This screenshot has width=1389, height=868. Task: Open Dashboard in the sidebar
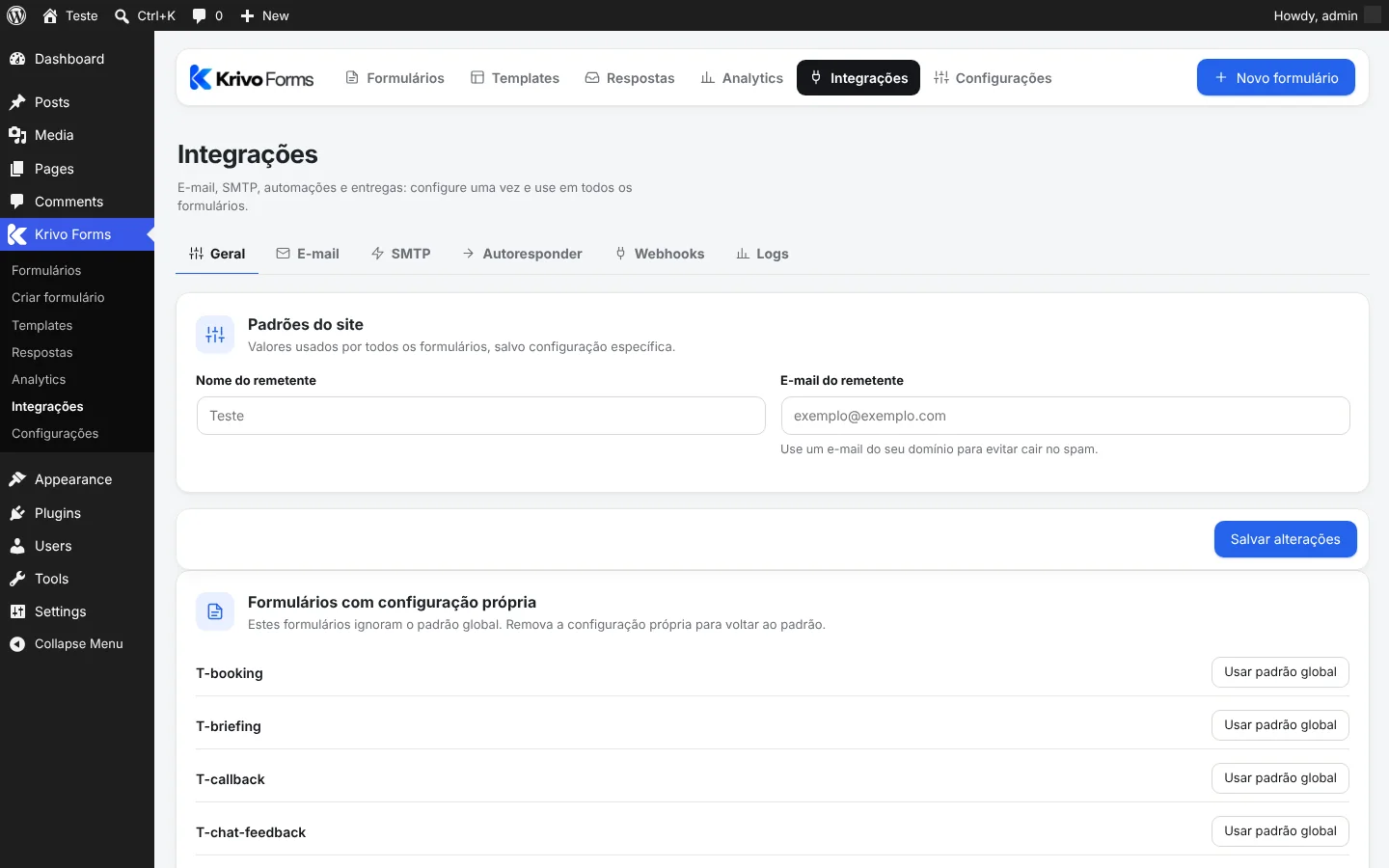[x=77, y=59]
